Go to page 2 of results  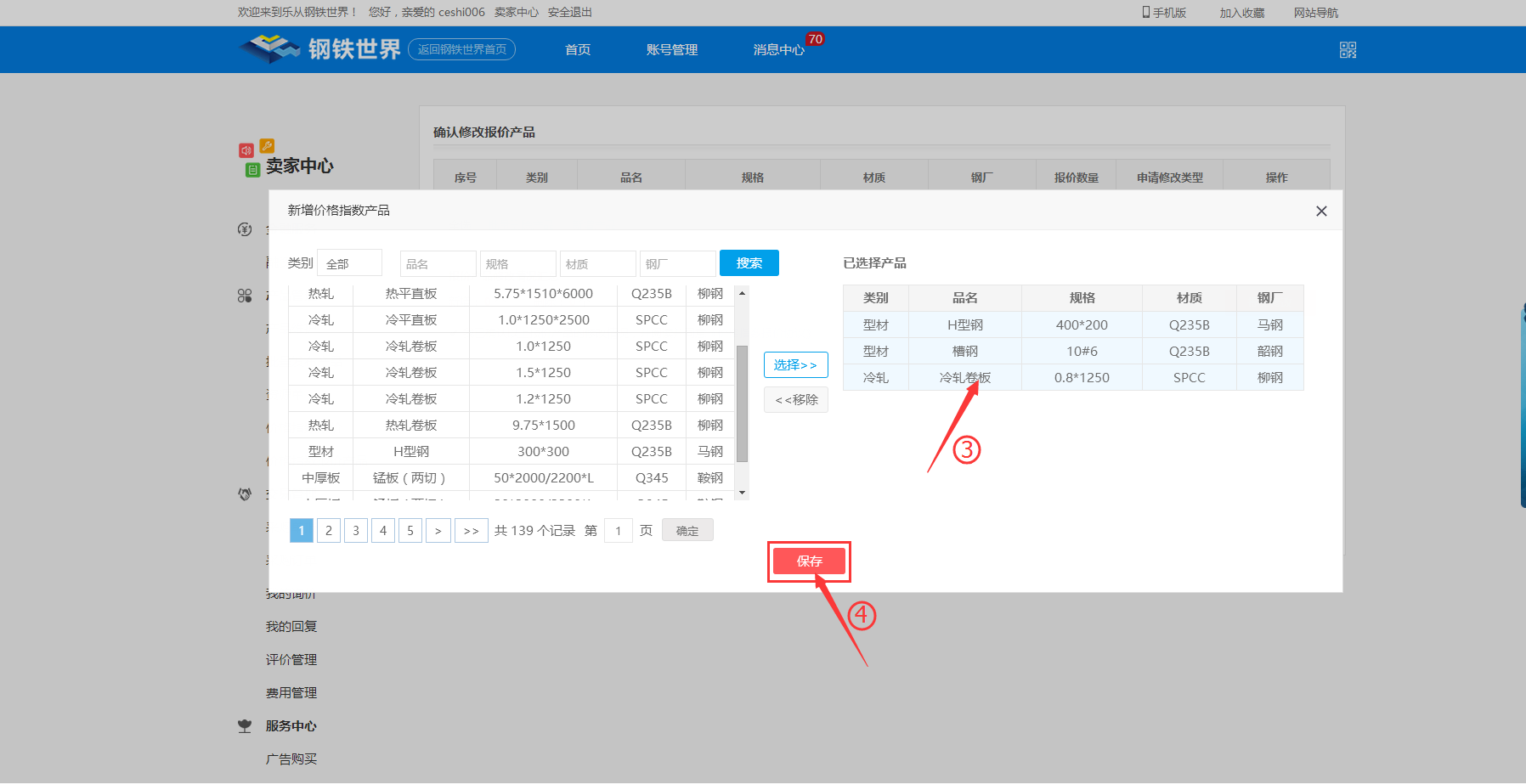(329, 531)
